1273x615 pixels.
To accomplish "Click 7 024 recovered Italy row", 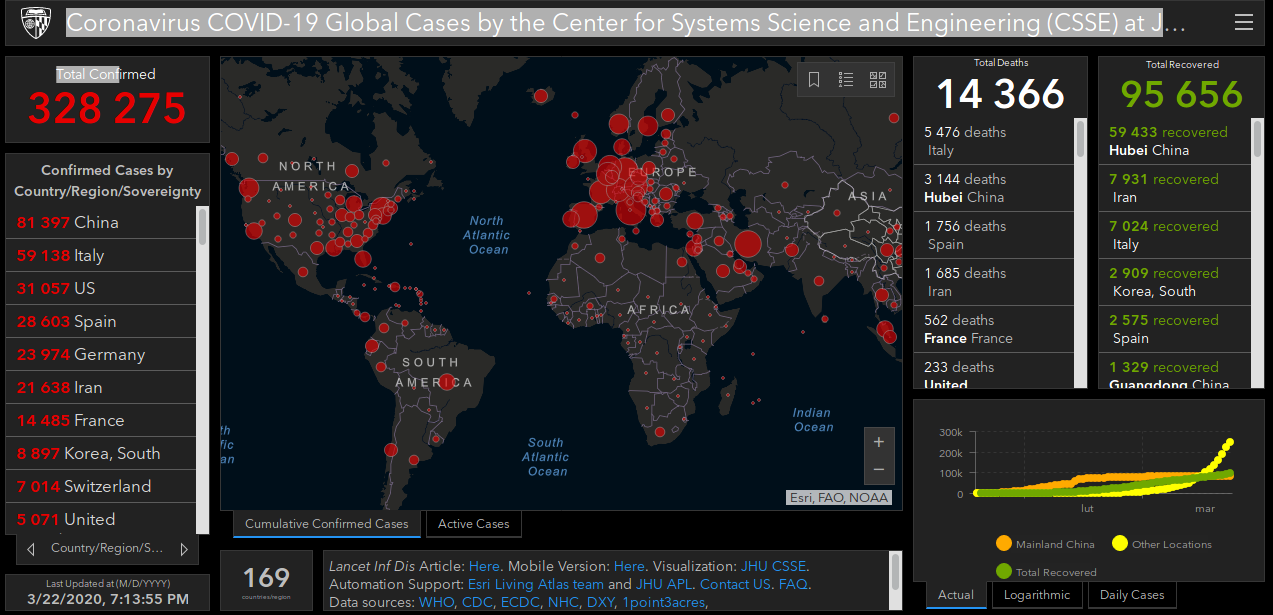I will coord(1175,235).
